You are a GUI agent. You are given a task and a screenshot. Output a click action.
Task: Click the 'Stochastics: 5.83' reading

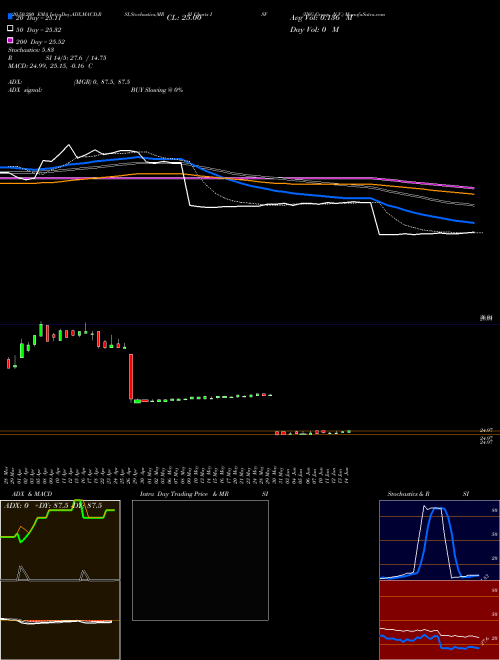(x=31, y=50)
